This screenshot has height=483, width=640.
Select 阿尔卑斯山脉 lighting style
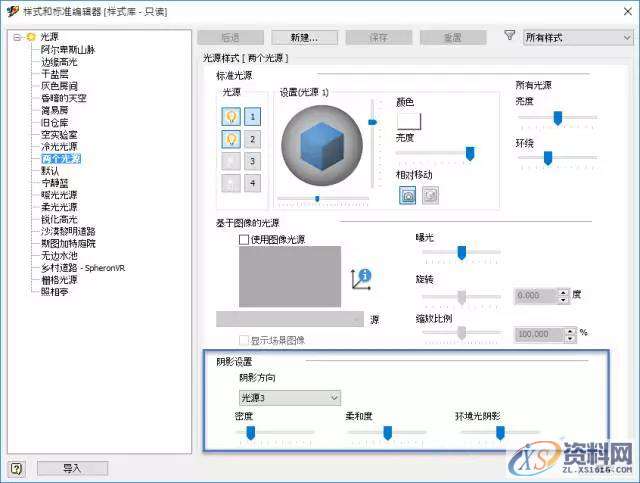(68, 50)
